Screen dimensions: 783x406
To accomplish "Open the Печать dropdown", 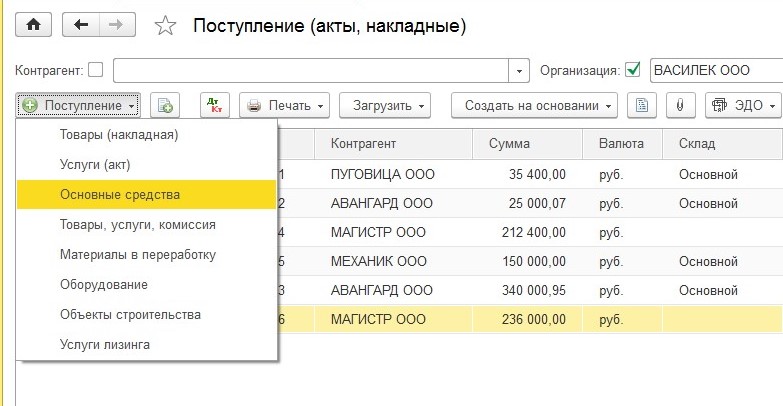I will [285, 105].
